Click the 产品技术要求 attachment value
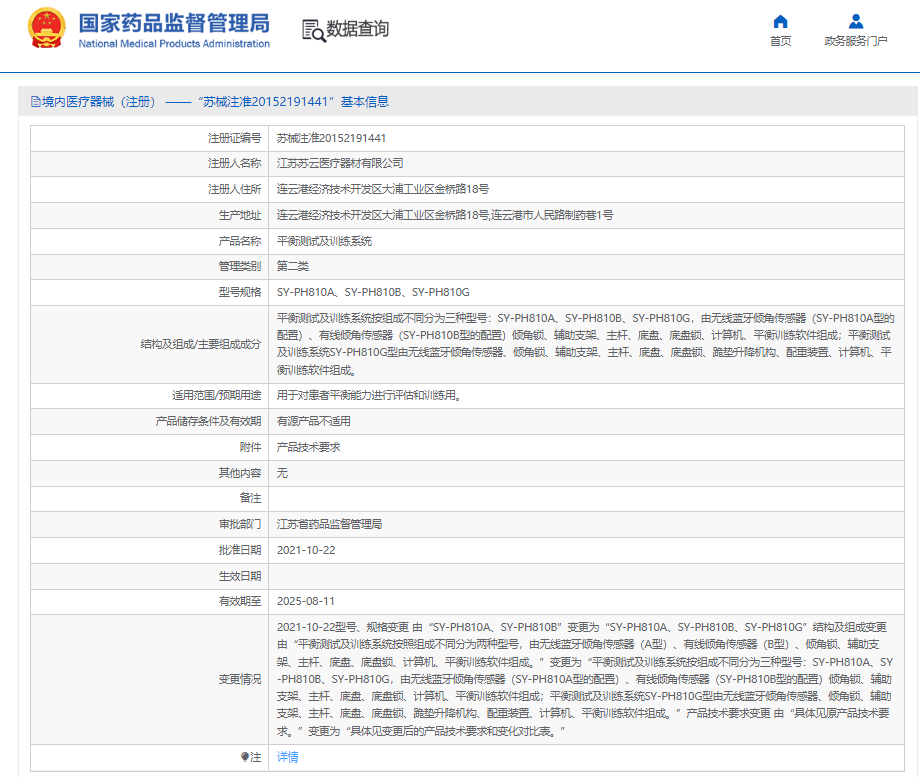920x777 pixels. pyautogui.click(x=309, y=447)
